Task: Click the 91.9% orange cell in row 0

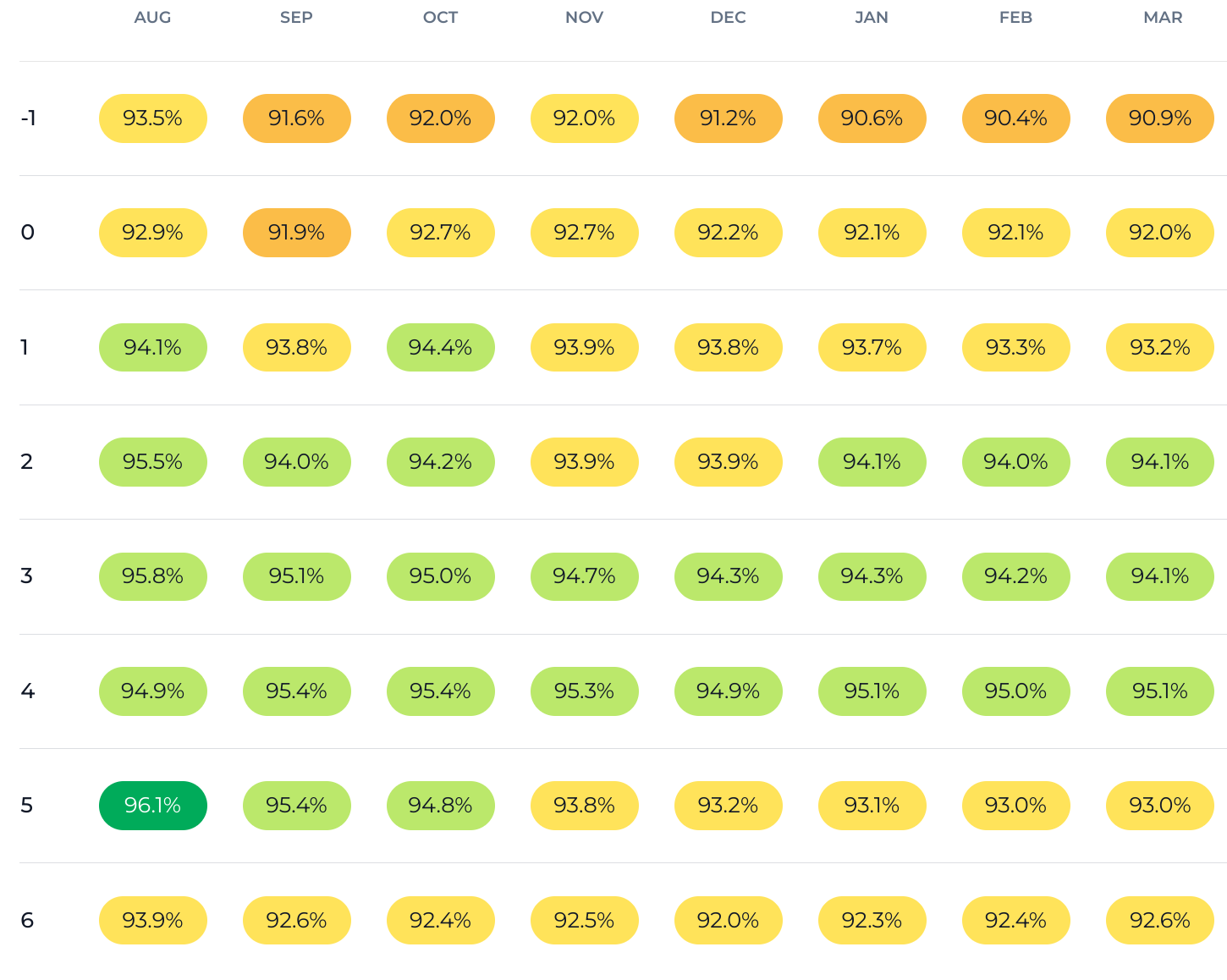Action: [297, 233]
